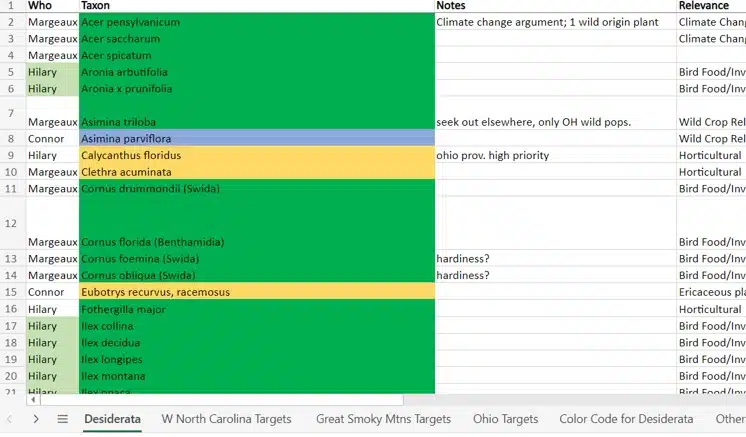This screenshot has width=746, height=437.
Task: Select row 12 header
Action: 11,223
